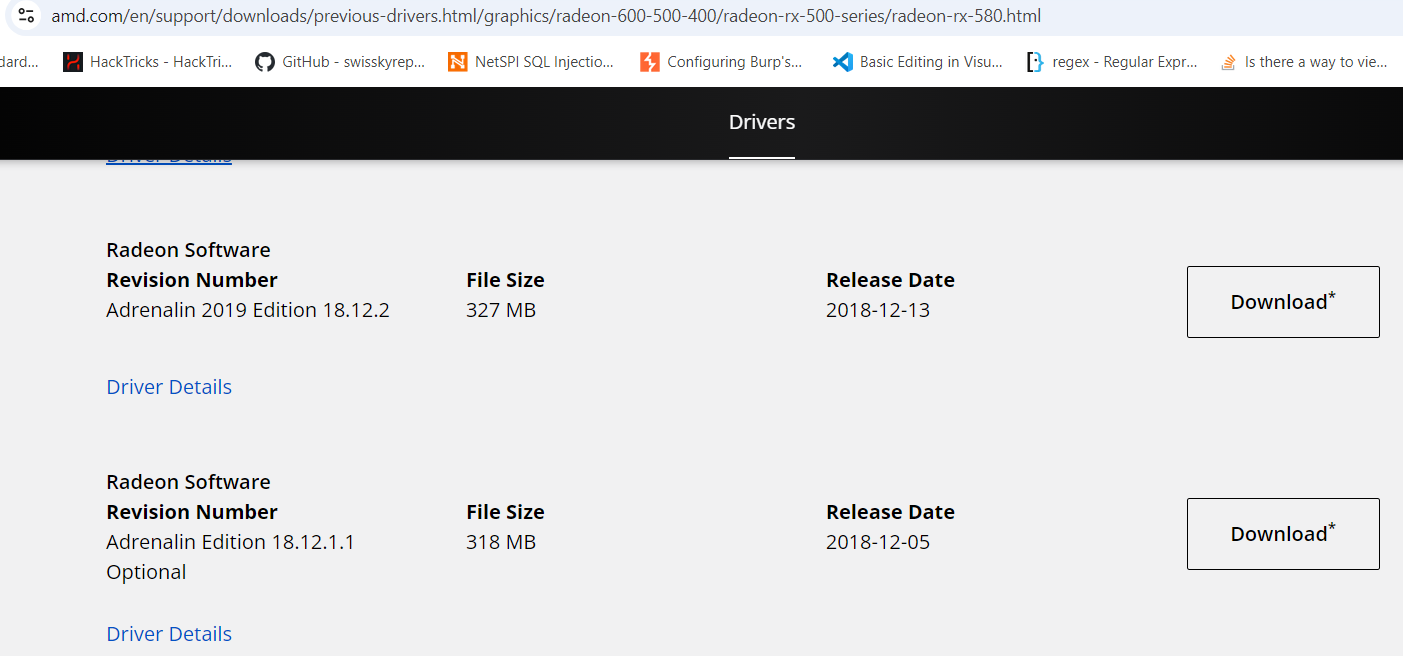Click the truncated leftmost bookmark ending in 'dard...'
Screen dimensions: 1403x656
click(18, 62)
